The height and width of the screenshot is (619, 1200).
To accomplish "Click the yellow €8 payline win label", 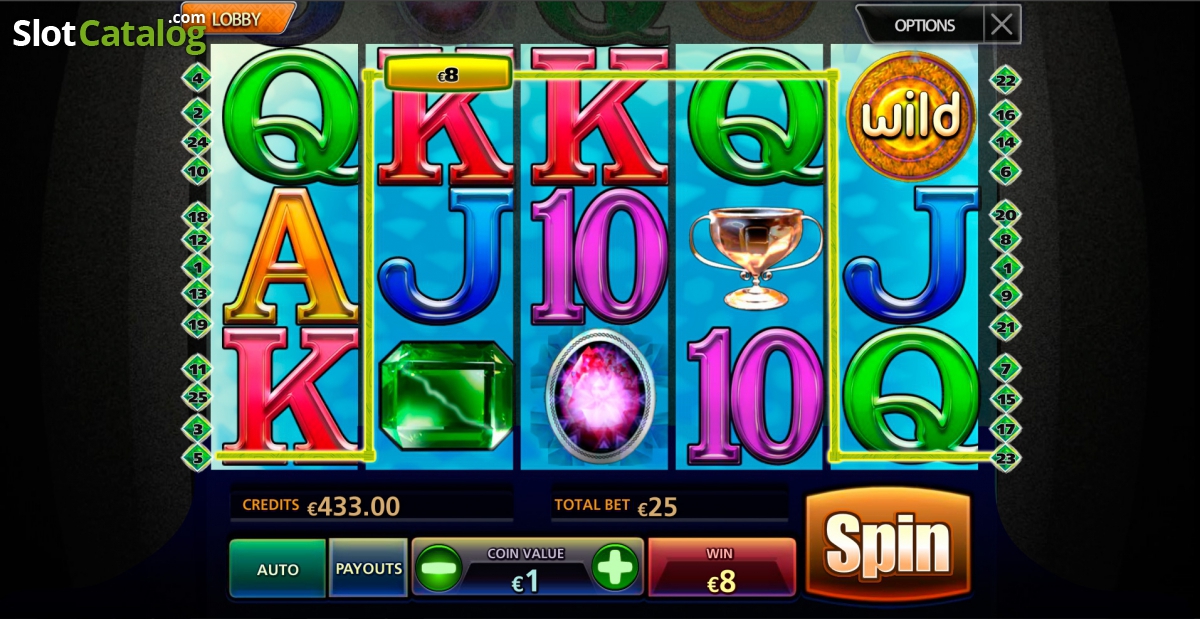I will pyautogui.click(x=448, y=74).
